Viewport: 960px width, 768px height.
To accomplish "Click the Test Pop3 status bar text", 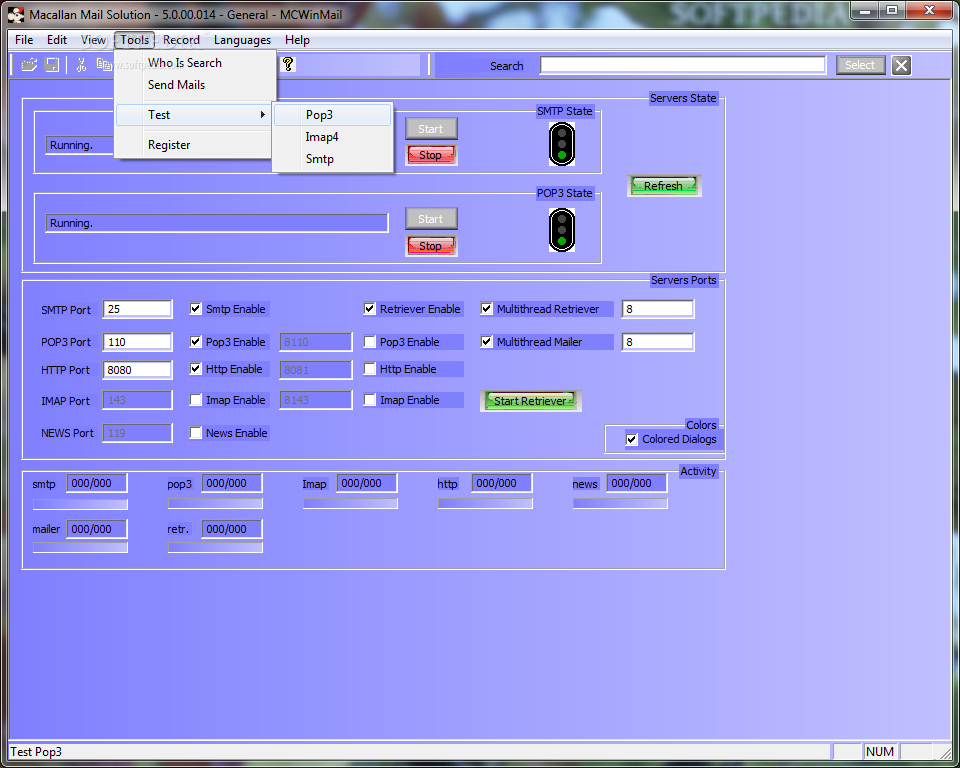I will tap(36, 751).
